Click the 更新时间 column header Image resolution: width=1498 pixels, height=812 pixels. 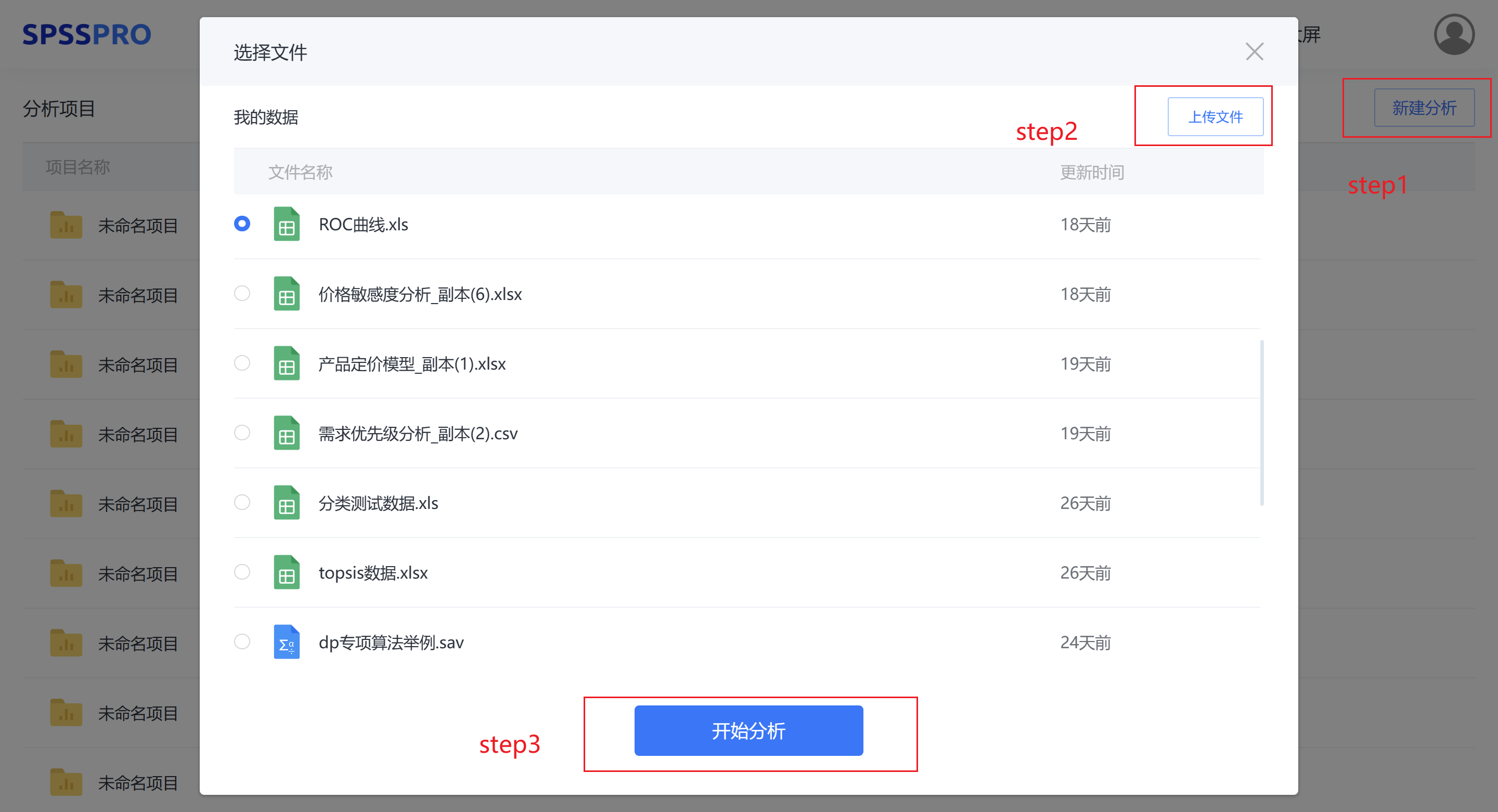(1092, 172)
